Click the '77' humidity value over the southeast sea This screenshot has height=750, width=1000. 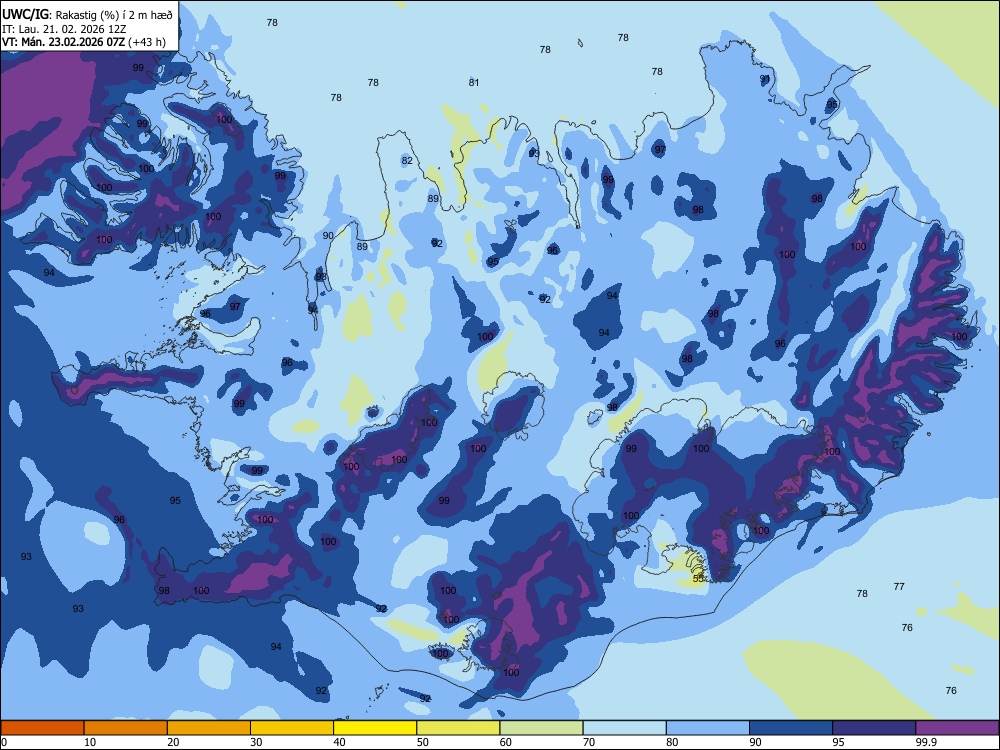point(899,586)
